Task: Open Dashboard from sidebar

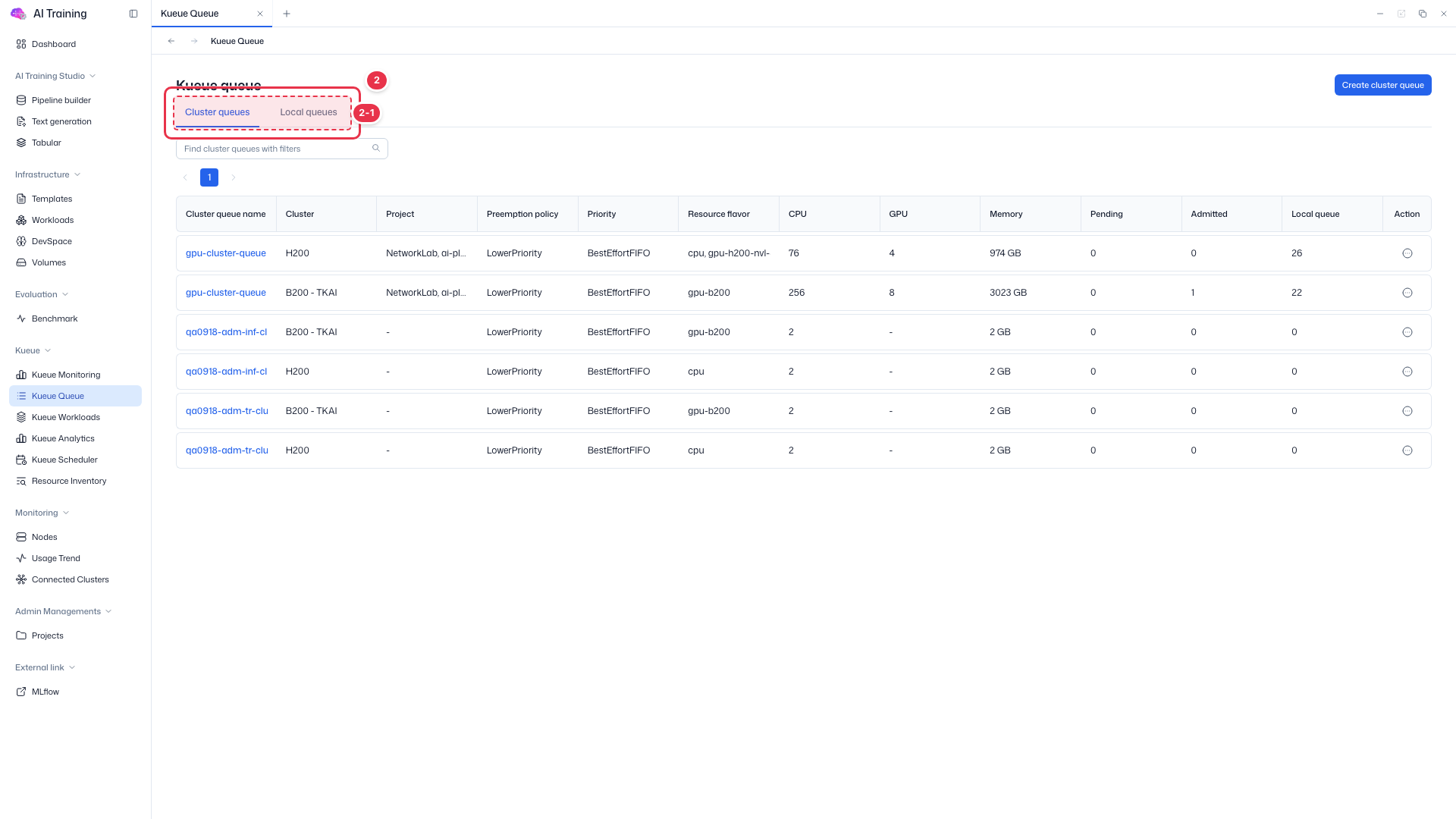Action: pos(53,44)
